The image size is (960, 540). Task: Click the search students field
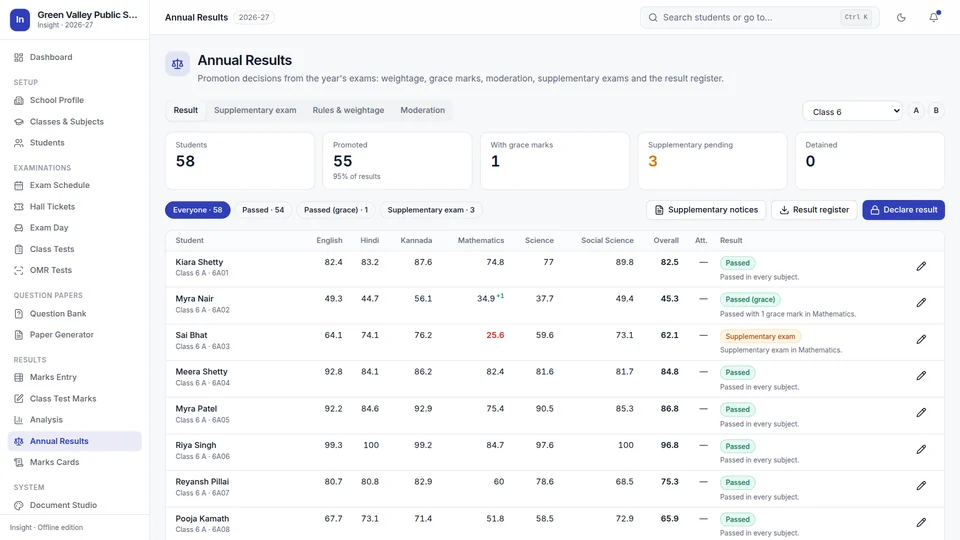point(760,18)
